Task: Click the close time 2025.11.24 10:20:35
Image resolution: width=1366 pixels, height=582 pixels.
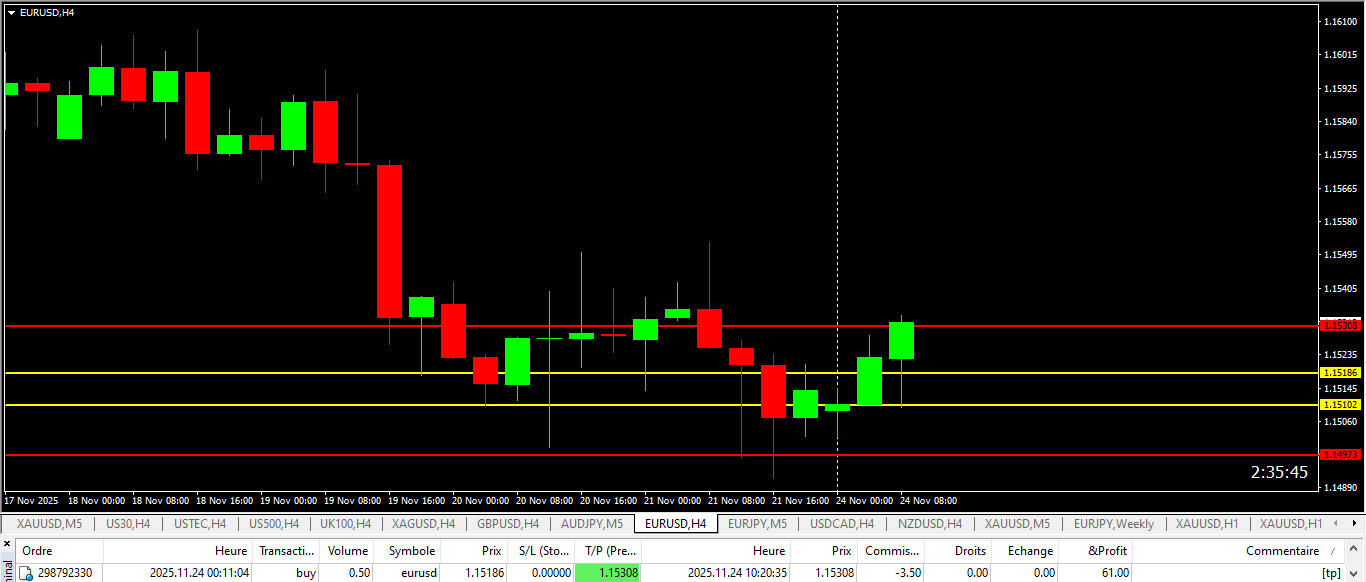Action: point(738,573)
